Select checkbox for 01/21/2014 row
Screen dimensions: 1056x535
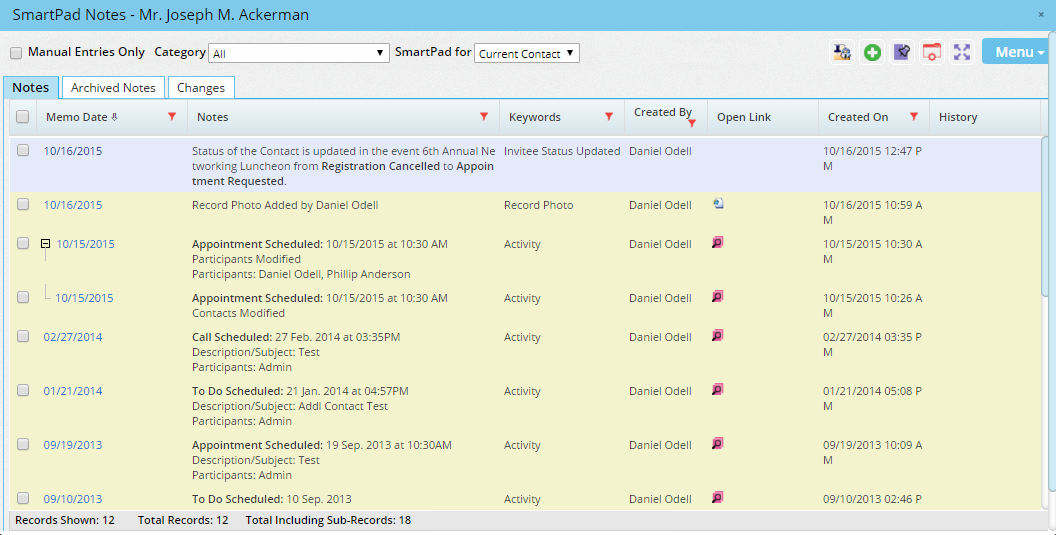point(23,390)
